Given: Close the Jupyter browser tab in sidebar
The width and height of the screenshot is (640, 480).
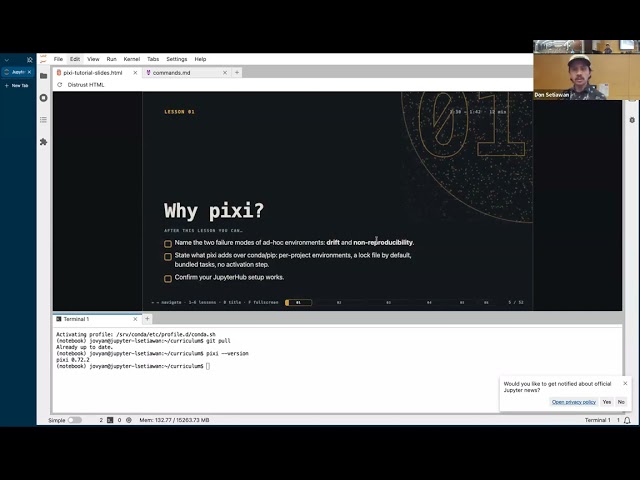Looking at the screenshot, I should click(29, 72).
